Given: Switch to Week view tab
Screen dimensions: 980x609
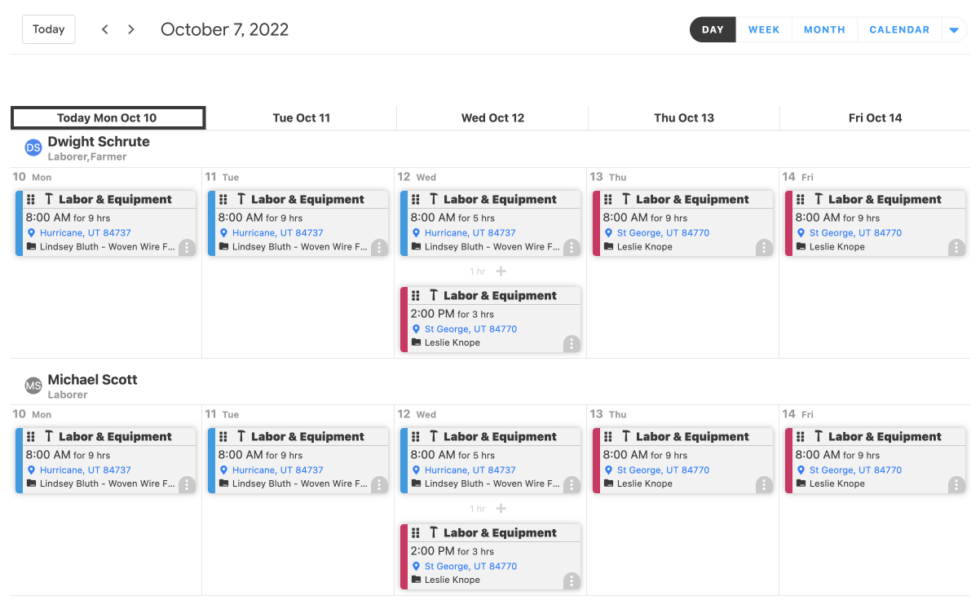Looking at the screenshot, I should [764, 30].
